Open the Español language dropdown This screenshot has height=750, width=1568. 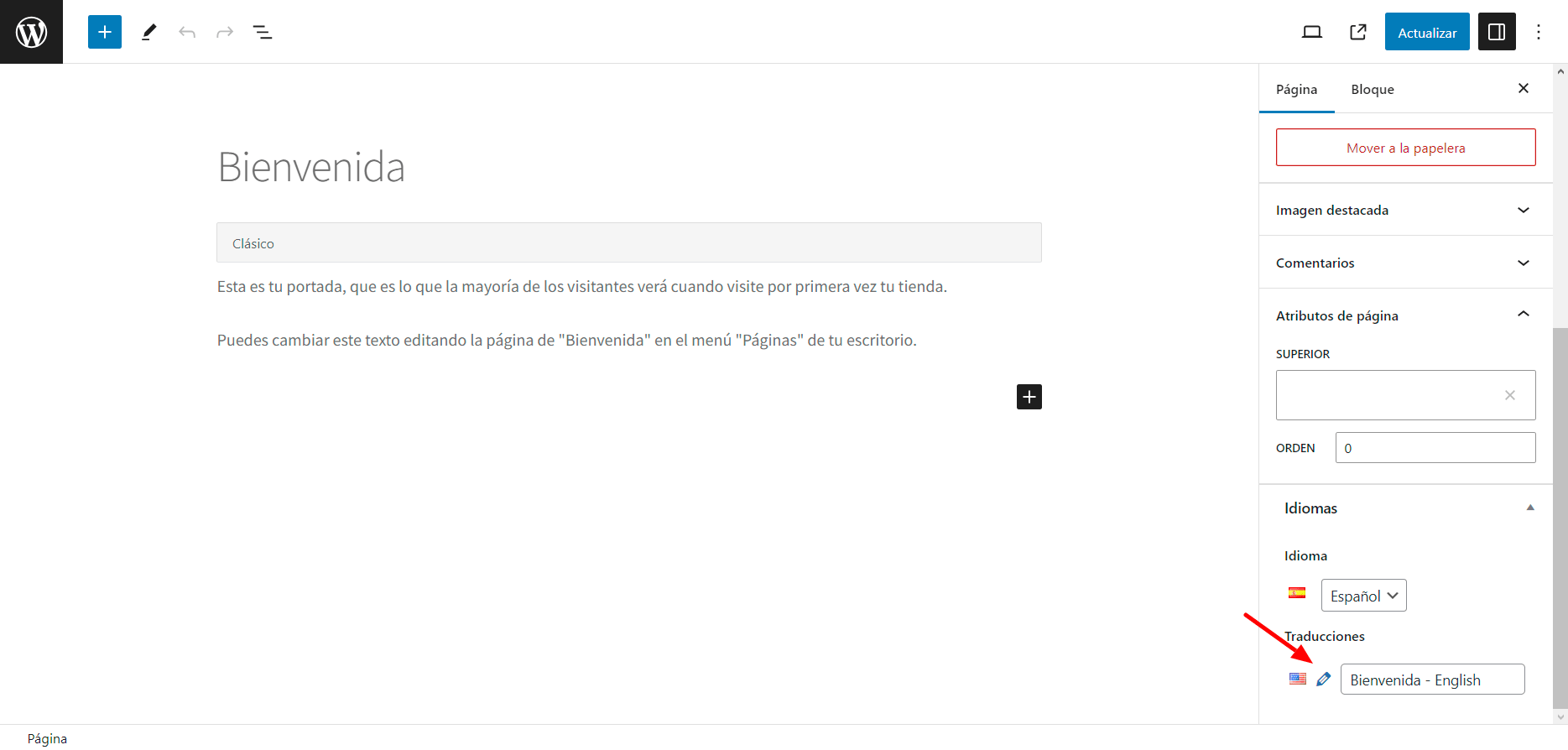point(1363,596)
